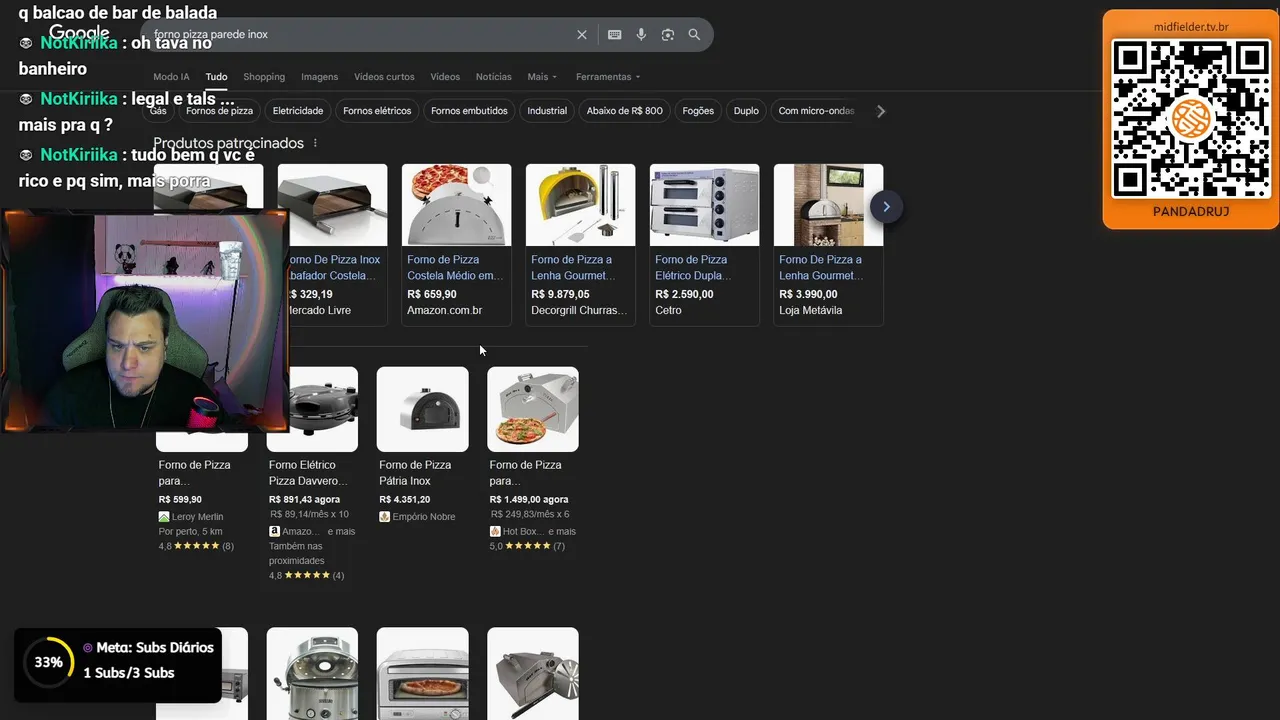This screenshot has height=720, width=1280.
Task: Apply the Abaixo de R$ 800 filter
Action: 625,111
